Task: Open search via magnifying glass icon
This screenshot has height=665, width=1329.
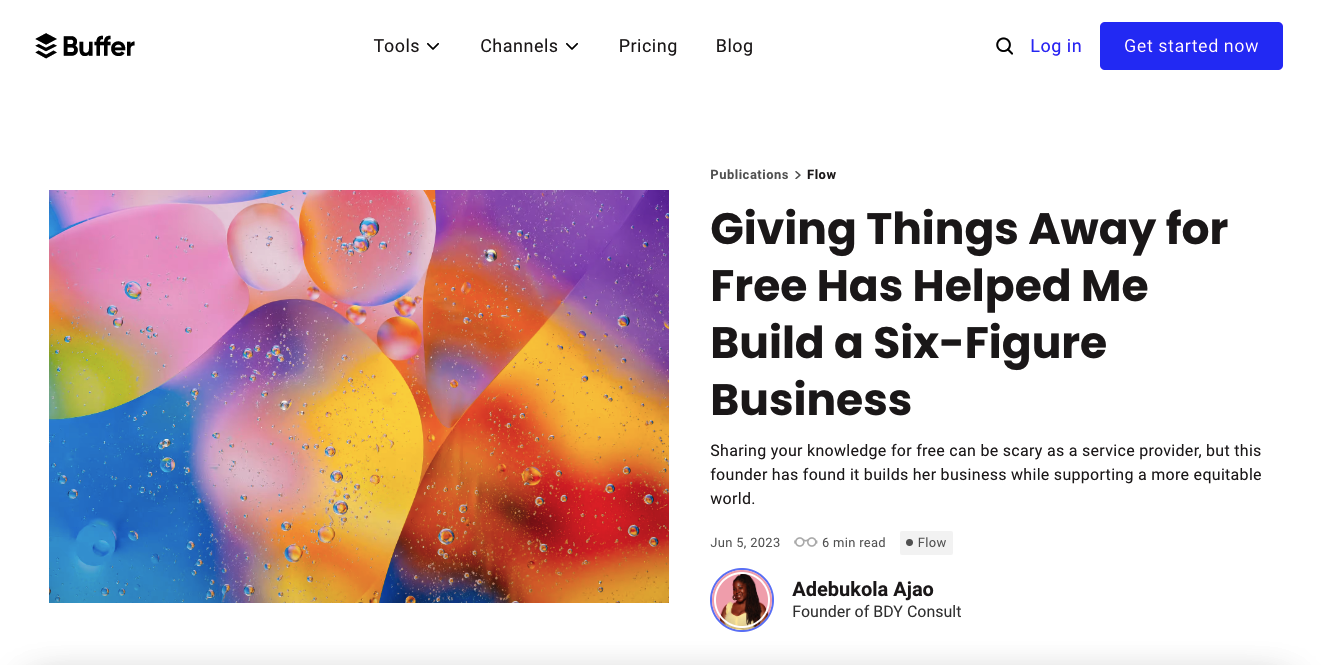Action: [1004, 46]
